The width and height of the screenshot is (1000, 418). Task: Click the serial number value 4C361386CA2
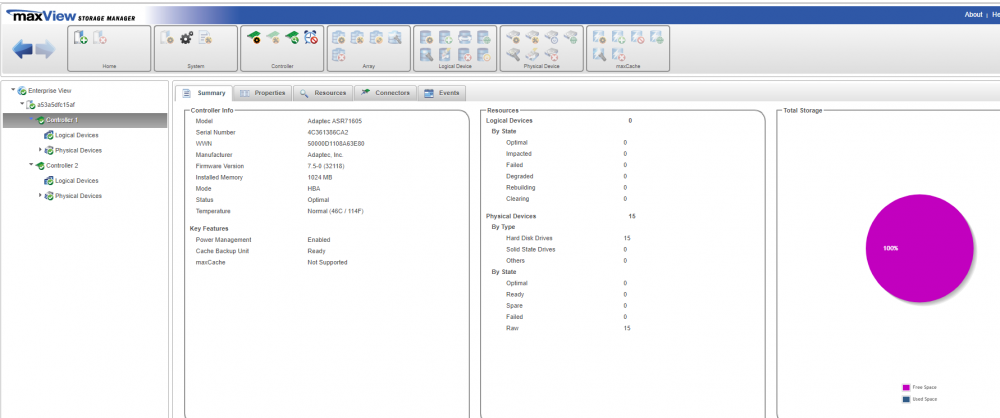pos(328,133)
